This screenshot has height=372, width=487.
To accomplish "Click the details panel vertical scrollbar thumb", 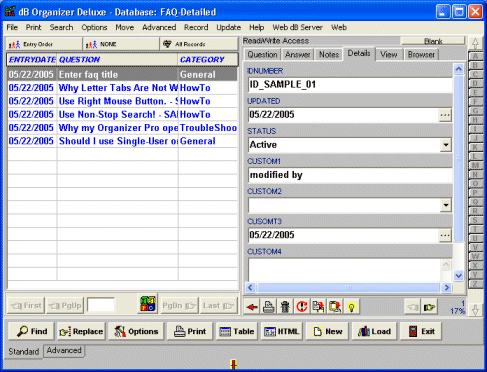I will coord(459,158).
